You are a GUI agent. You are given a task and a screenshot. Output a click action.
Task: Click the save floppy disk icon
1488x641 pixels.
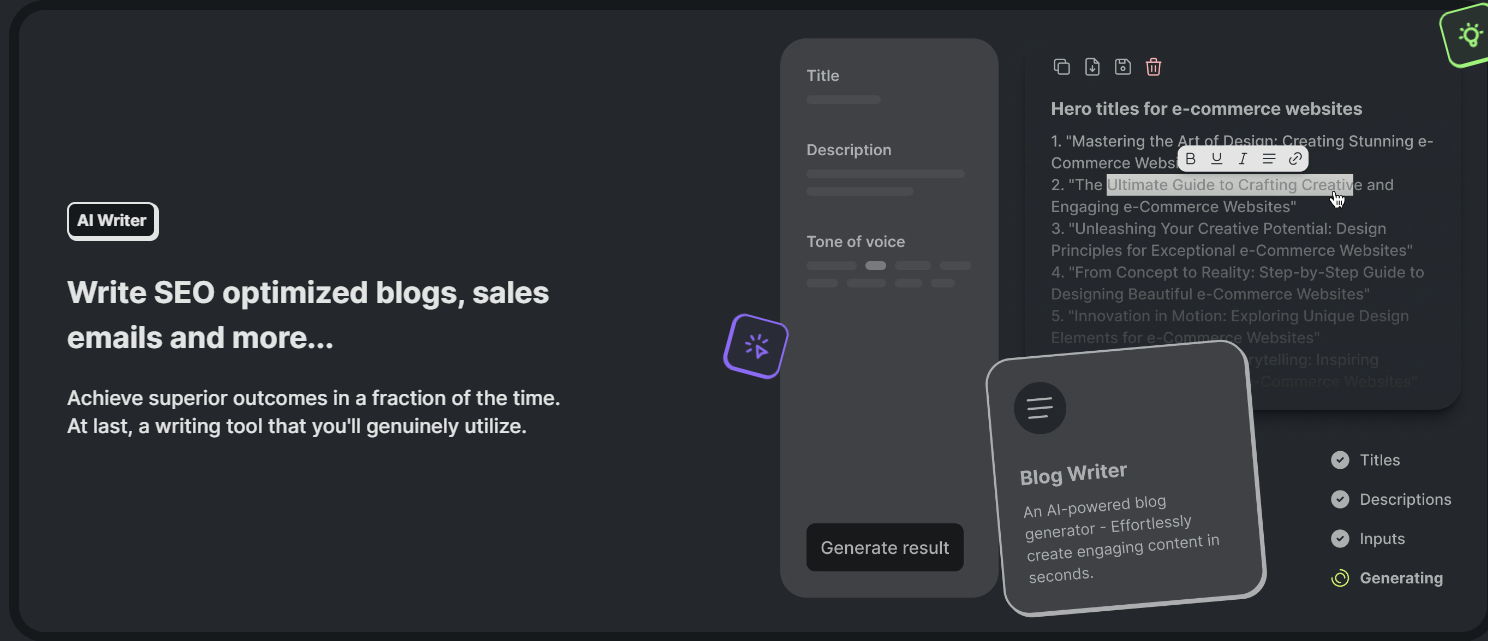pos(1123,67)
